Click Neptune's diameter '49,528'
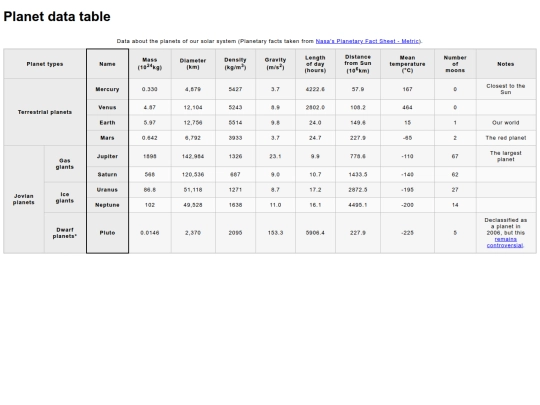This screenshot has width=540, height=405. [193, 205]
